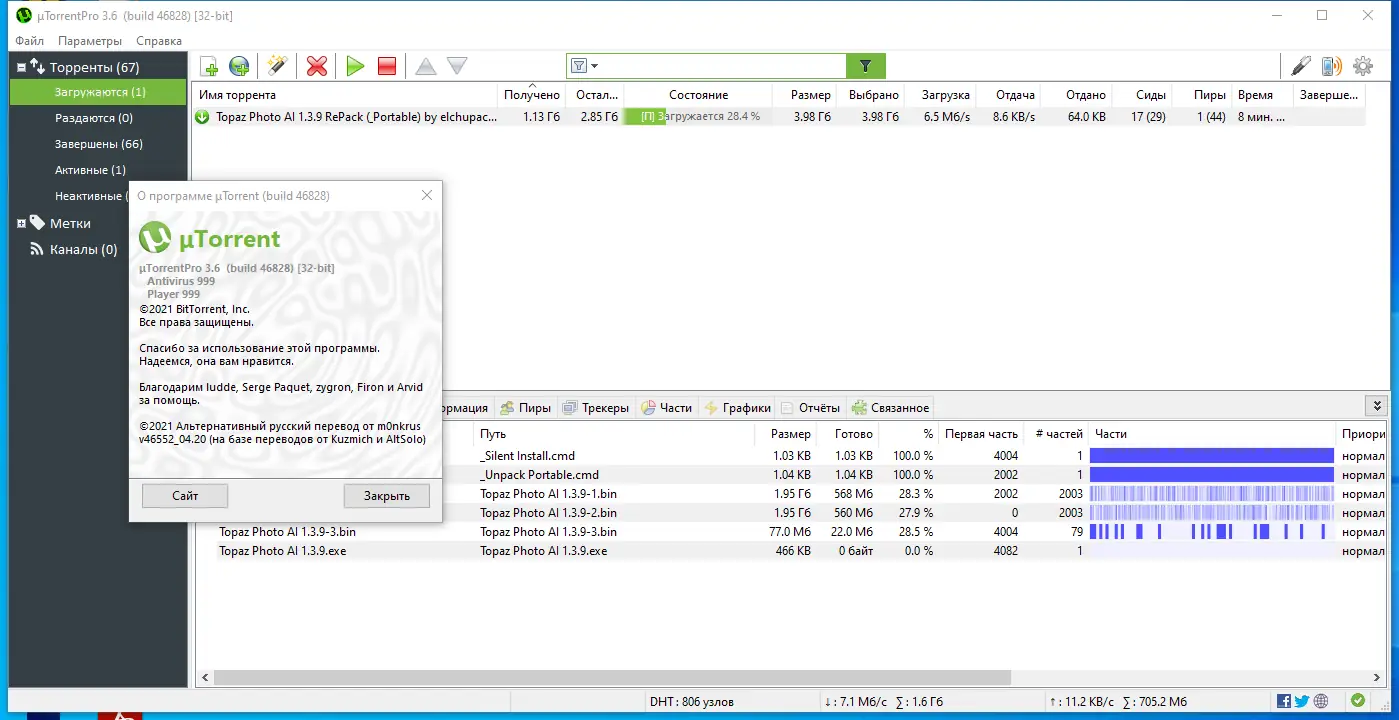Image resolution: width=1399 pixels, height=720 pixels.
Task: Click the green download status icon of Topaz torrent
Action: tap(202, 117)
